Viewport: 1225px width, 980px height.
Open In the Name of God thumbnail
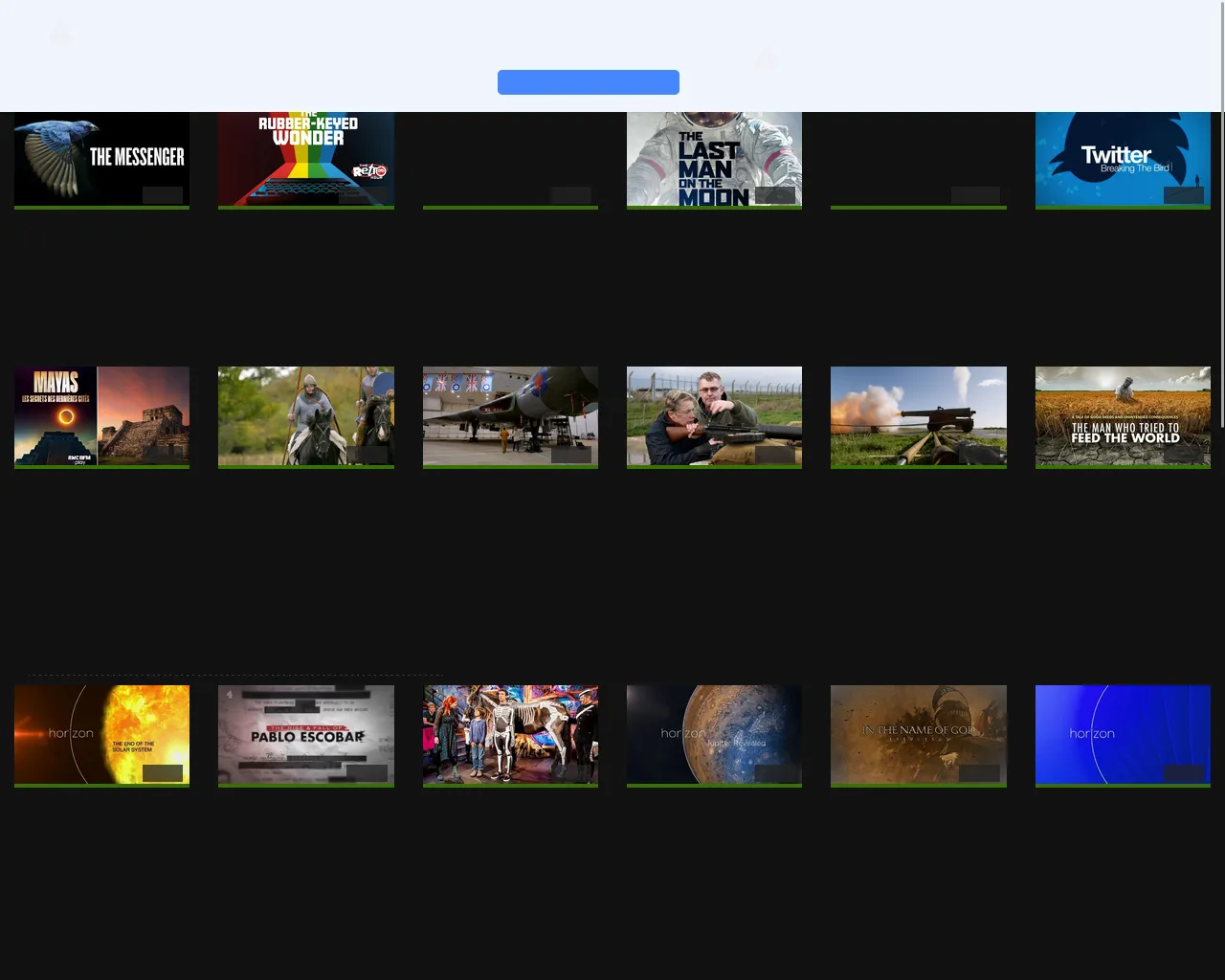pyautogui.click(x=918, y=735)
